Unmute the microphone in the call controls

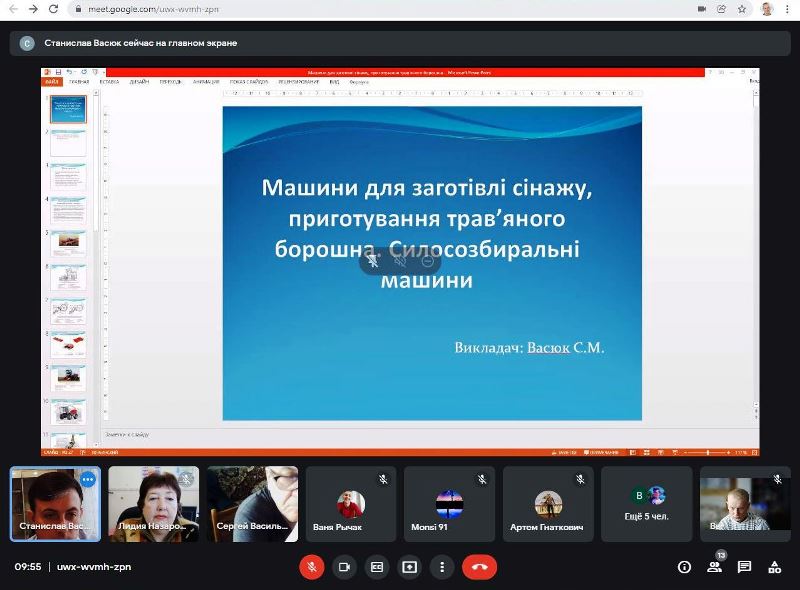pos(311,567)
